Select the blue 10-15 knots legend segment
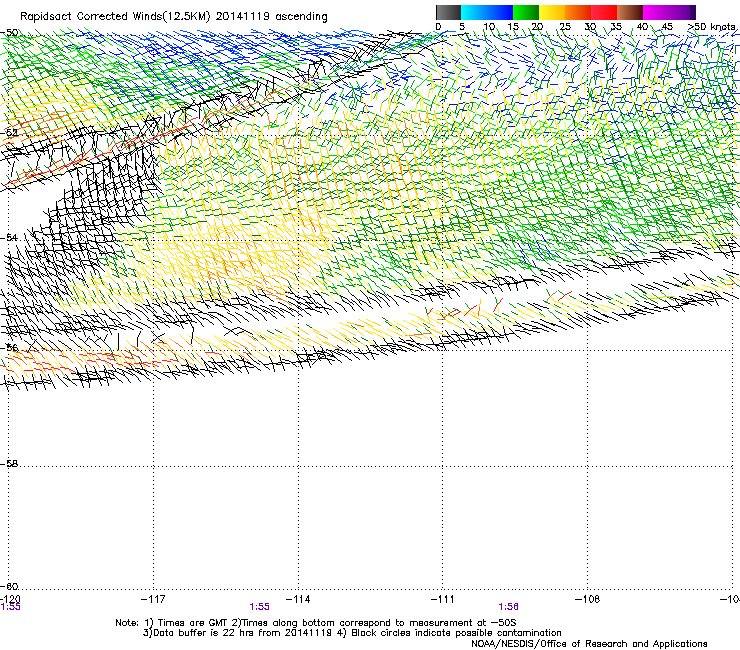The width and height of the screenshot is (740, 650). [x=500, y=12]
